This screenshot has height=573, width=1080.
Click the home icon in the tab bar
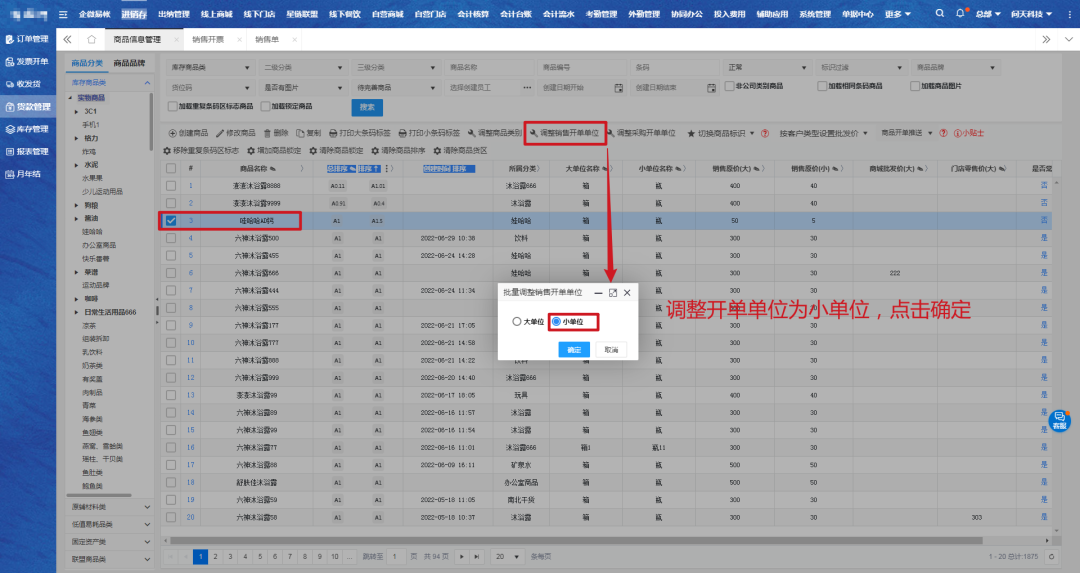(92, 39)
